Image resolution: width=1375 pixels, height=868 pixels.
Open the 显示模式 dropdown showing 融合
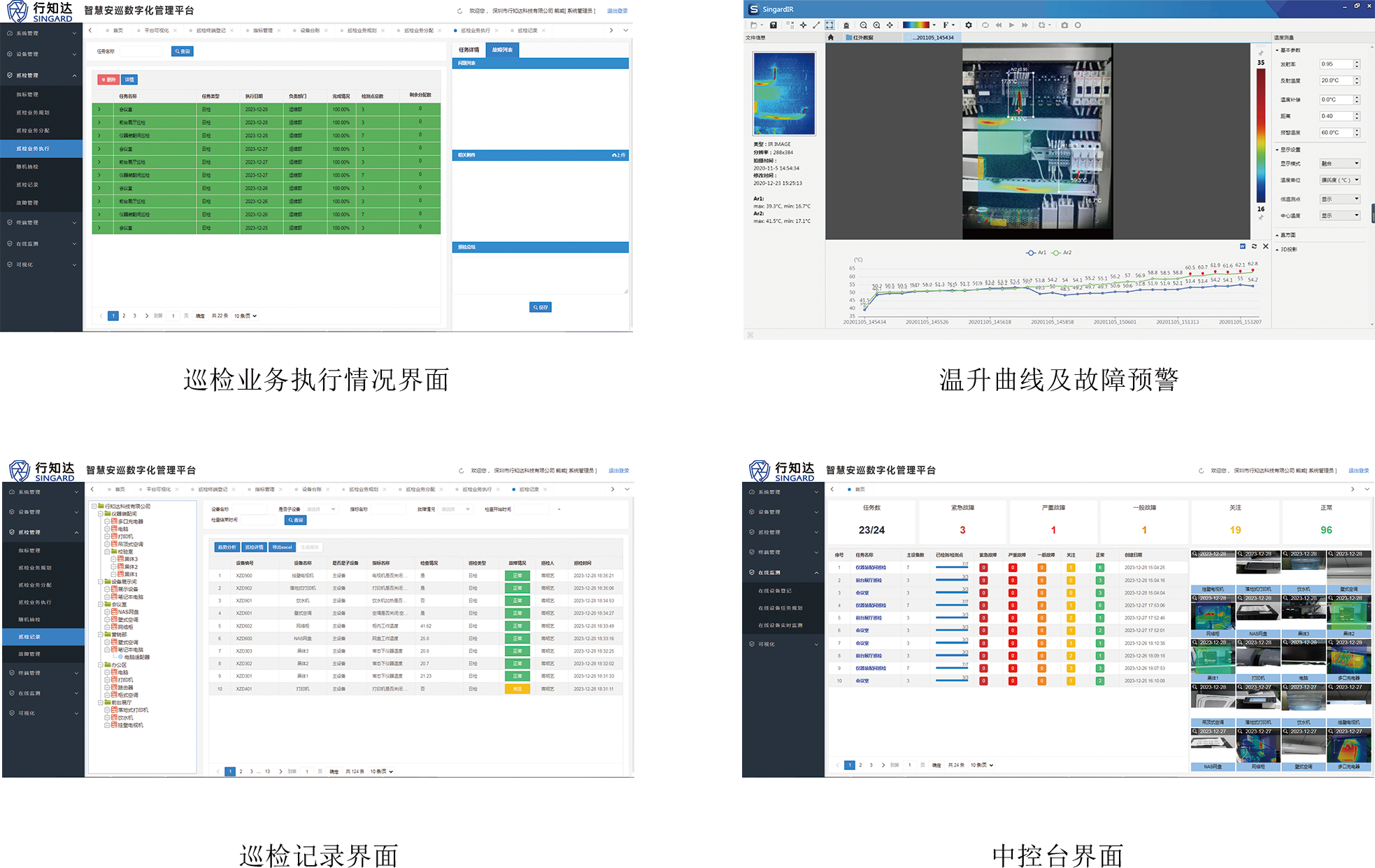(1339, 164)
